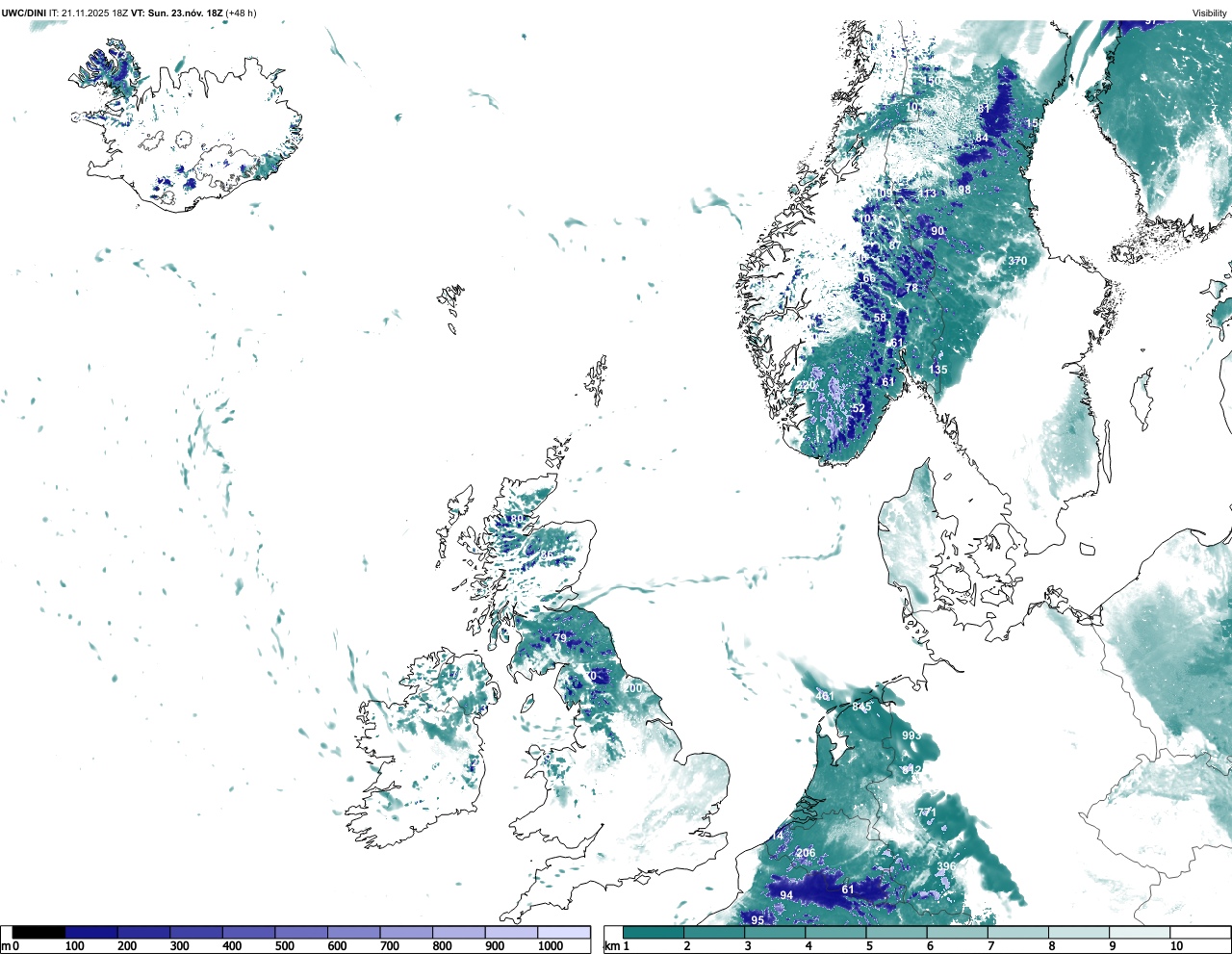Click the 7–8 km light teal legend swatch
Screen dimensions: 1232x954
pyautogui.click(x=1020, y=932)
